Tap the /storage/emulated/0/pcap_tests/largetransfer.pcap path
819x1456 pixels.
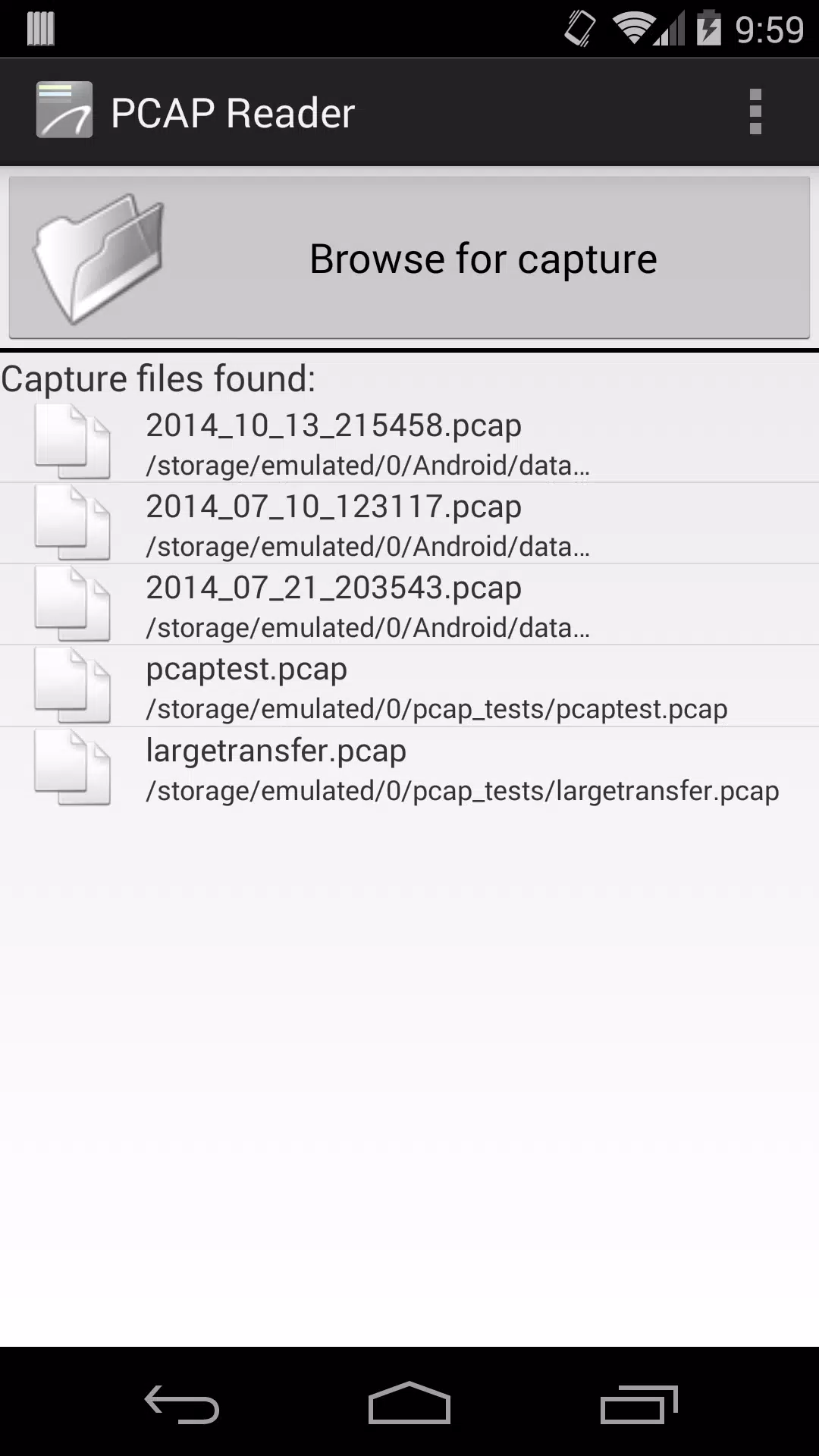(x=463, y=791)
